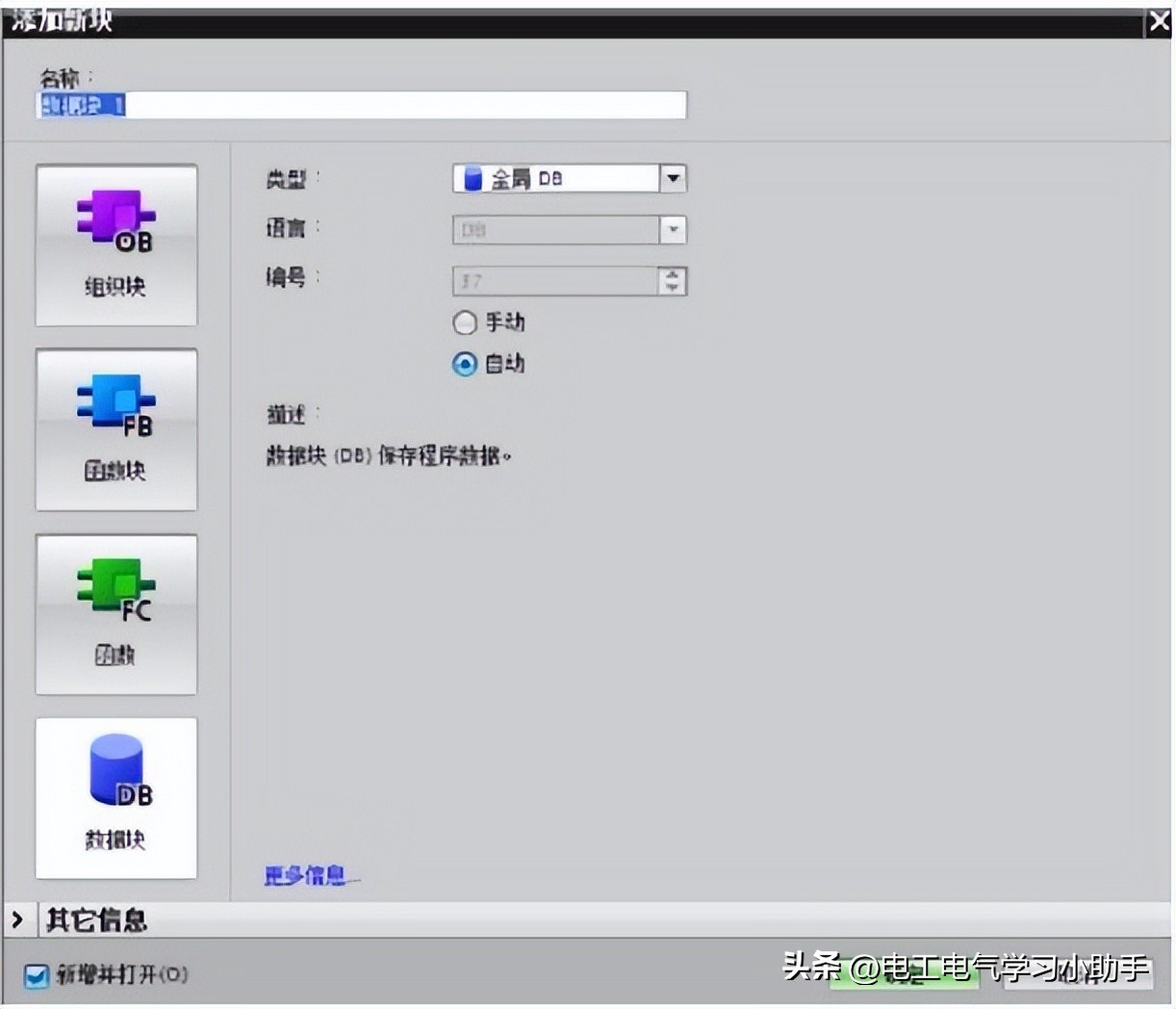Open the 语言 dropdown
Screen dimensions: 1176x1009
click(673, 230)
